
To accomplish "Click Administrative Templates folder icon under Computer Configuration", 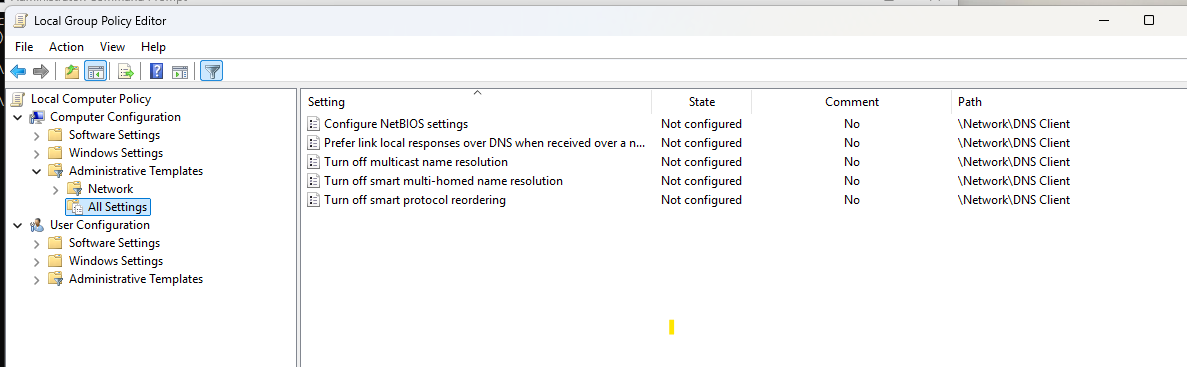I will [x=55, y=171].
